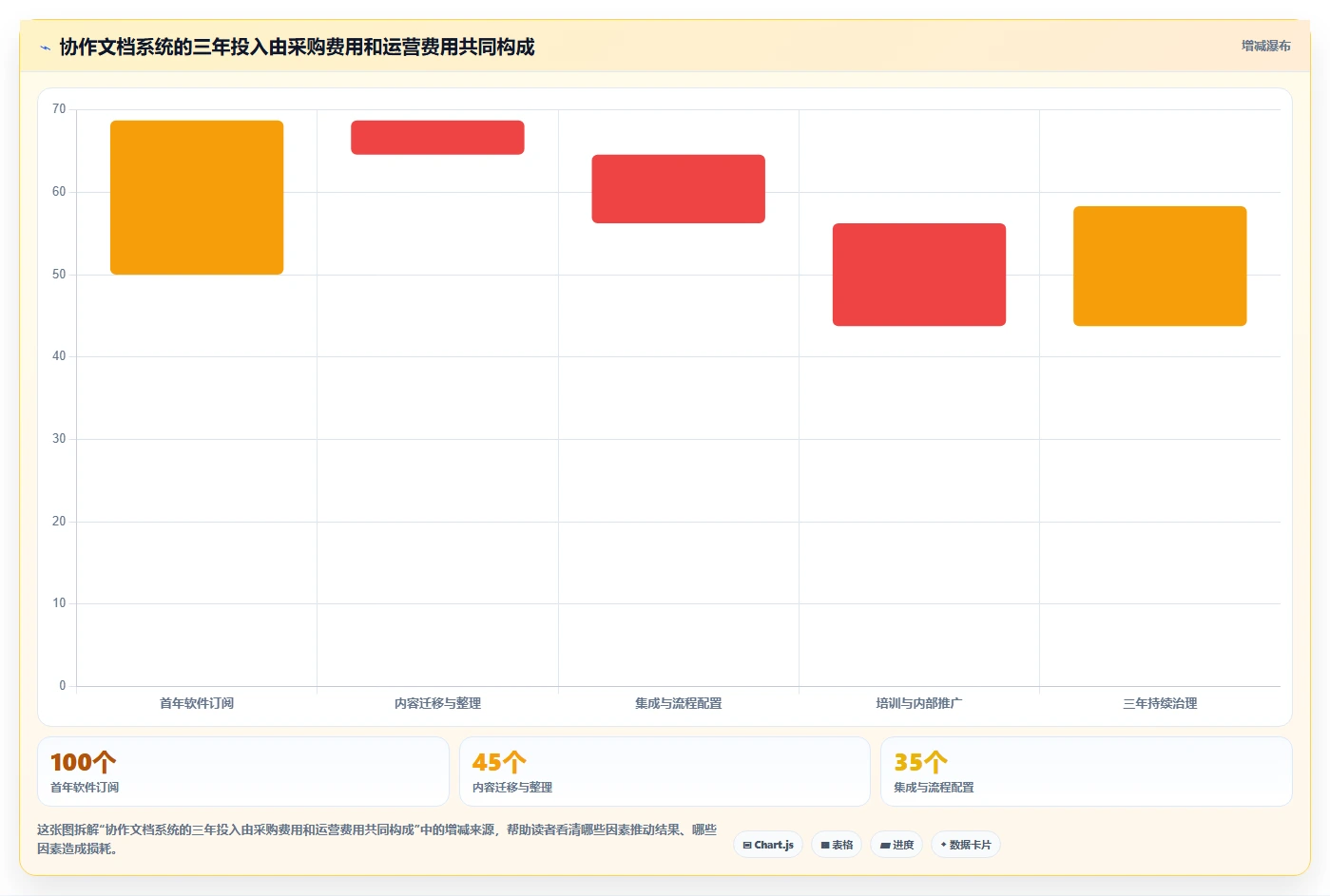Click the 培训与内部推广 axis label
The image size is (1330, 896).
(x=919, y=703)
